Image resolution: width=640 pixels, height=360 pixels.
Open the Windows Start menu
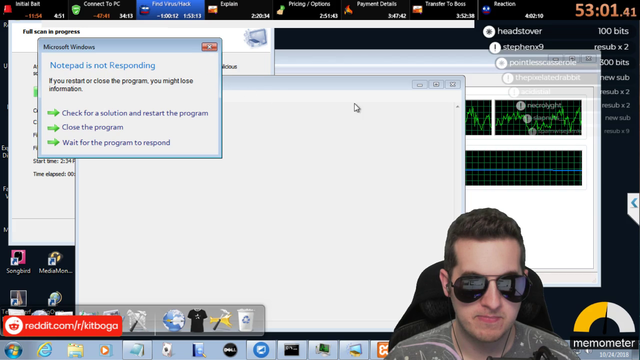[x=13, y=351]
